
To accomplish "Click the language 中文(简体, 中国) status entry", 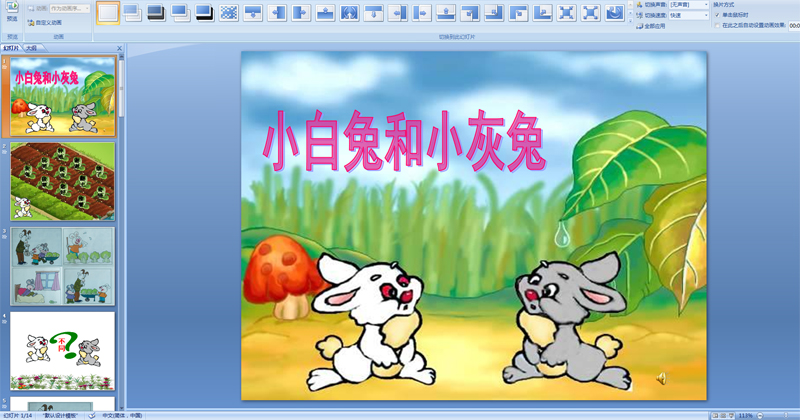I will [x=122, y=416].
